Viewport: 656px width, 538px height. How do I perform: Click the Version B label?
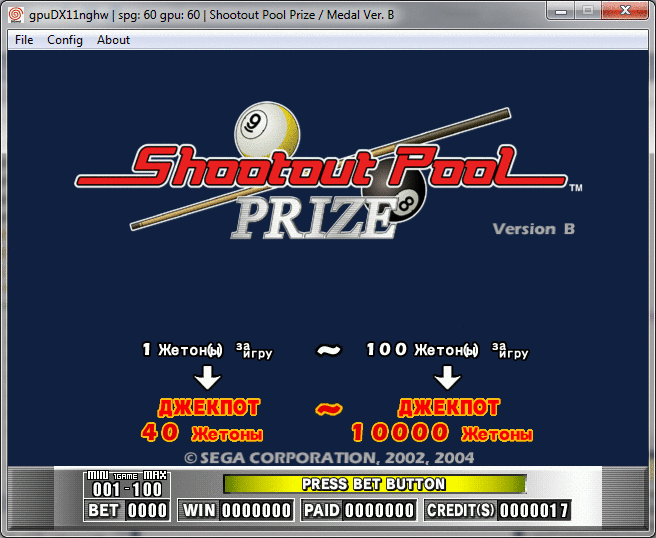click(x=534, y=229)
